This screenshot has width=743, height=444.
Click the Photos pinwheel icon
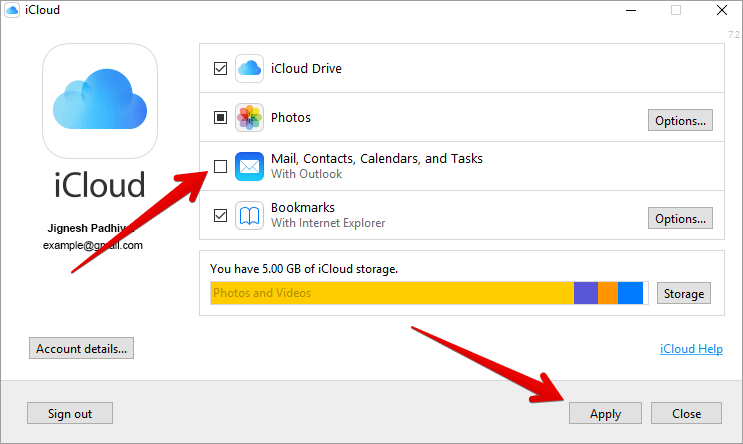(249, 118)
